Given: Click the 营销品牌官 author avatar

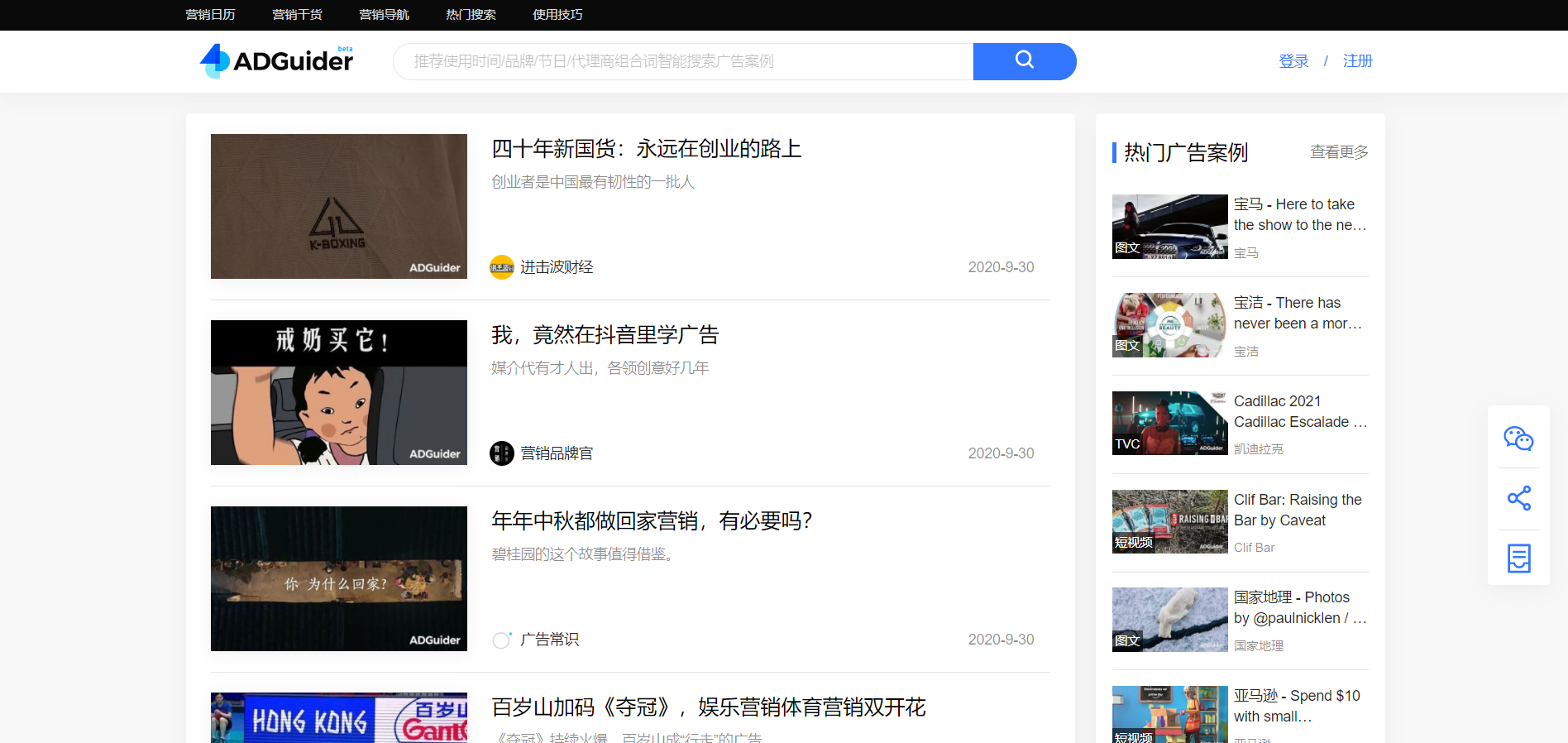Looking at the screenshot, I should pyautogui.click(x=502, y=453).
